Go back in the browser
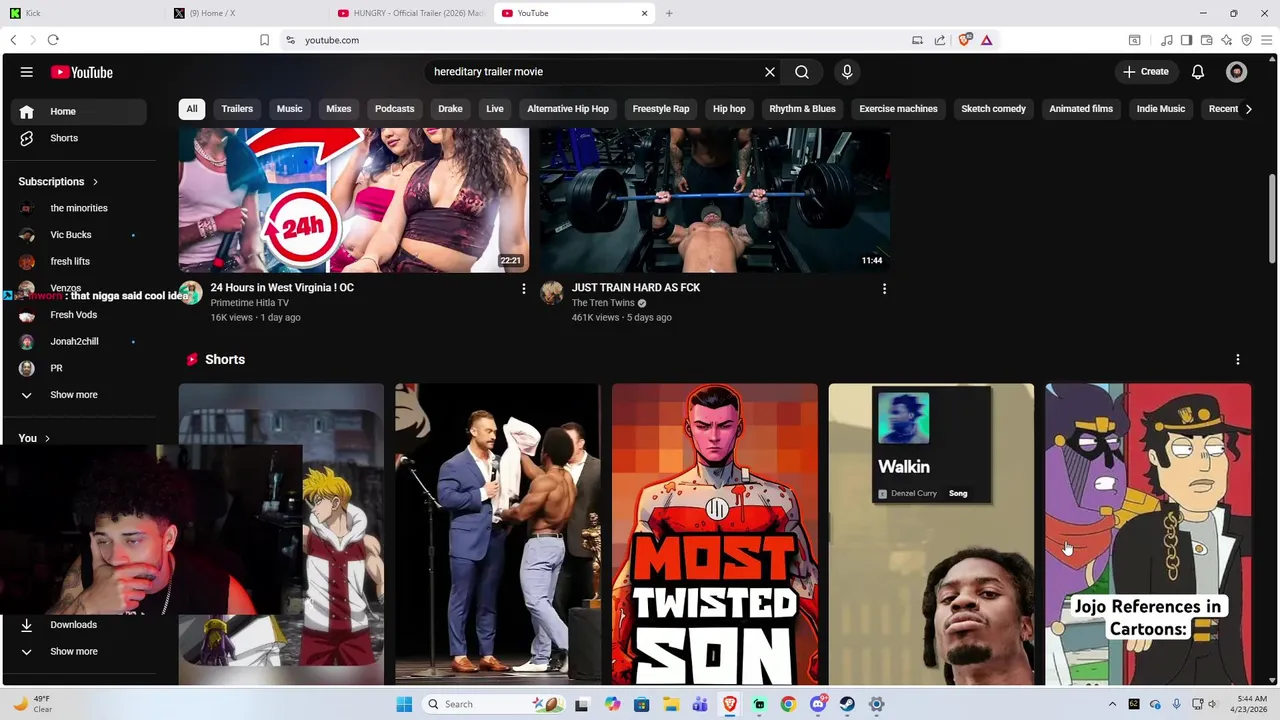1280x720 pixels. pos(13,40)
